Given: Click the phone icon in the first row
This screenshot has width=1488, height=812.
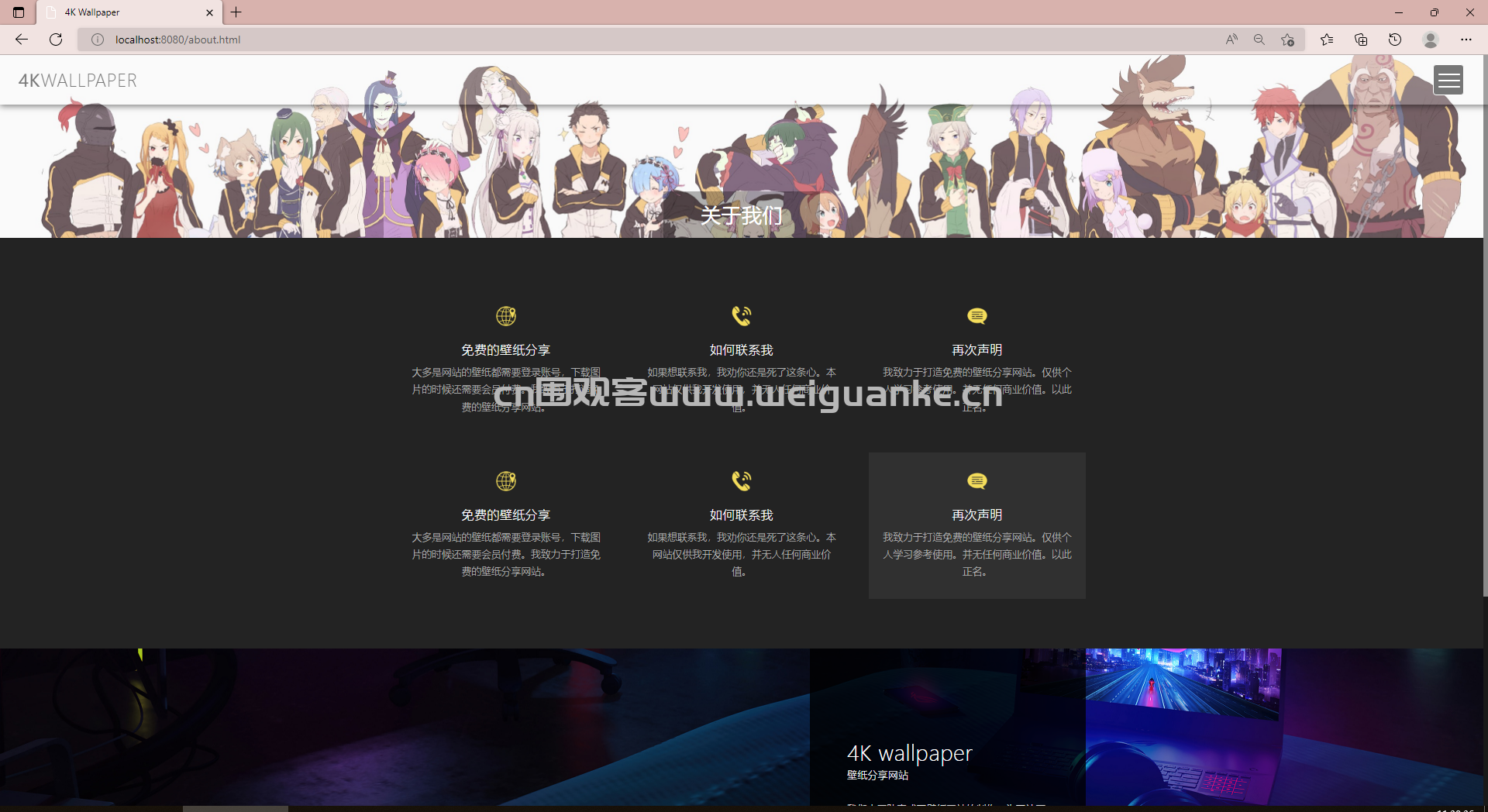Looking at the screenshot, I should (742, 316).
